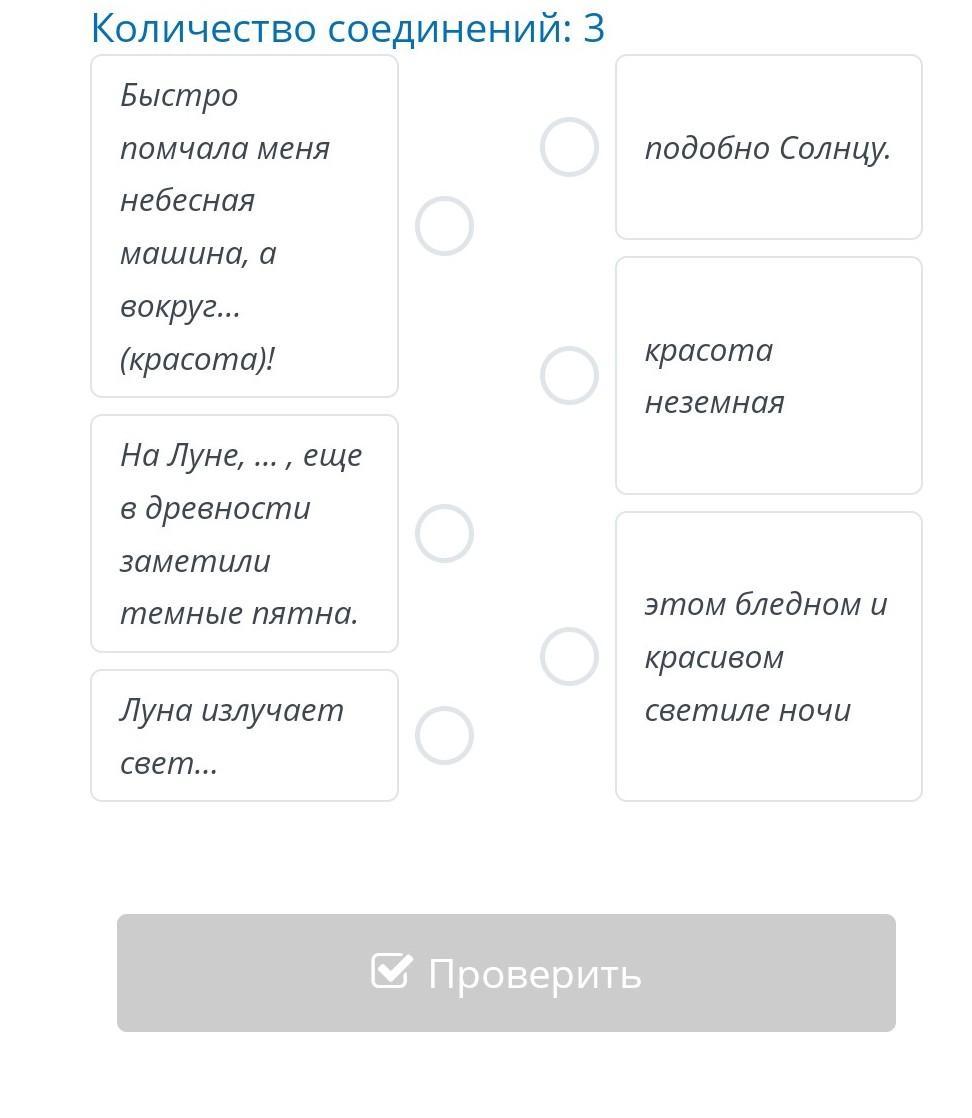Click the checkmark icon on Проверить button

[392, 970]
